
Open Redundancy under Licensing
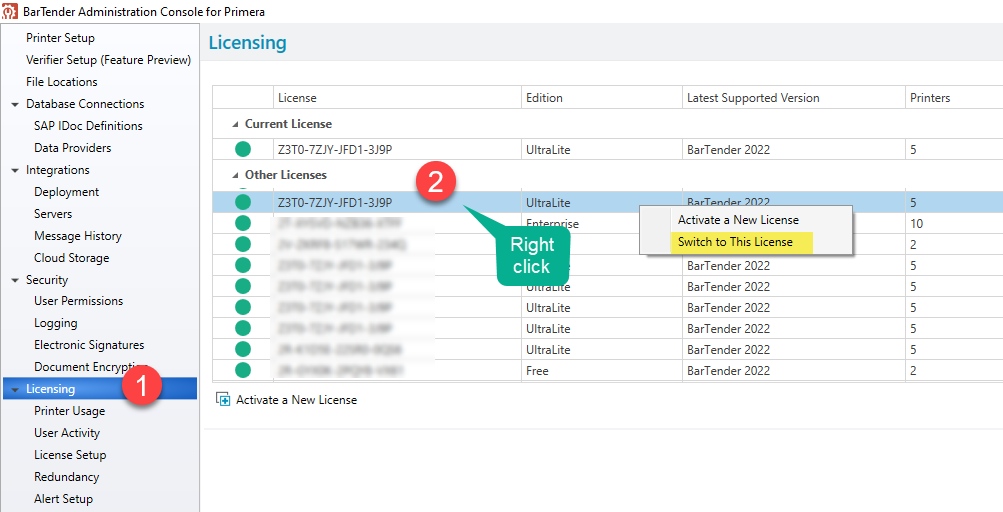[67, 477]
